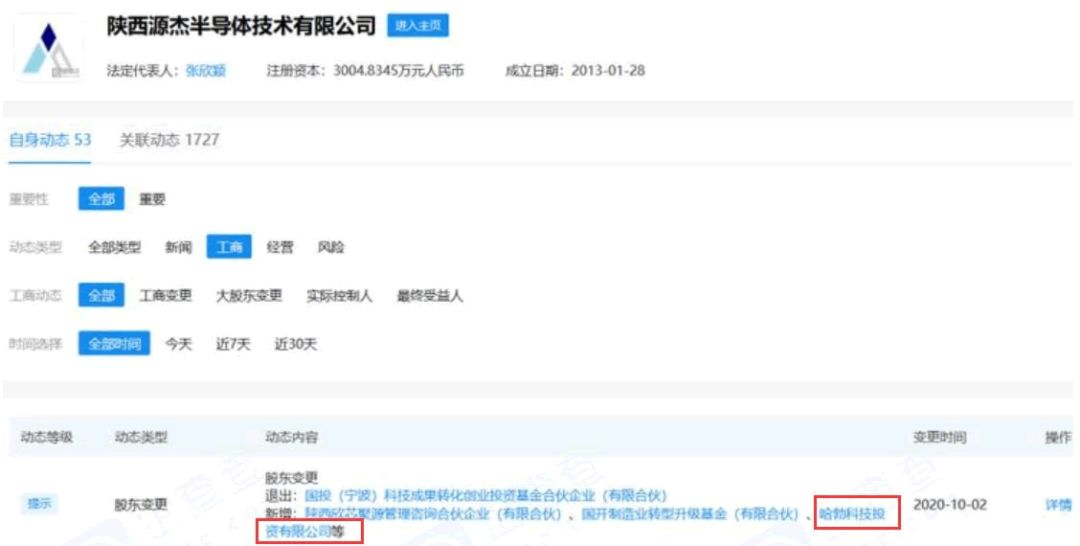Filter time by 近30天
Viewport: 1080px width, 546px height.
tap(295, 344)
